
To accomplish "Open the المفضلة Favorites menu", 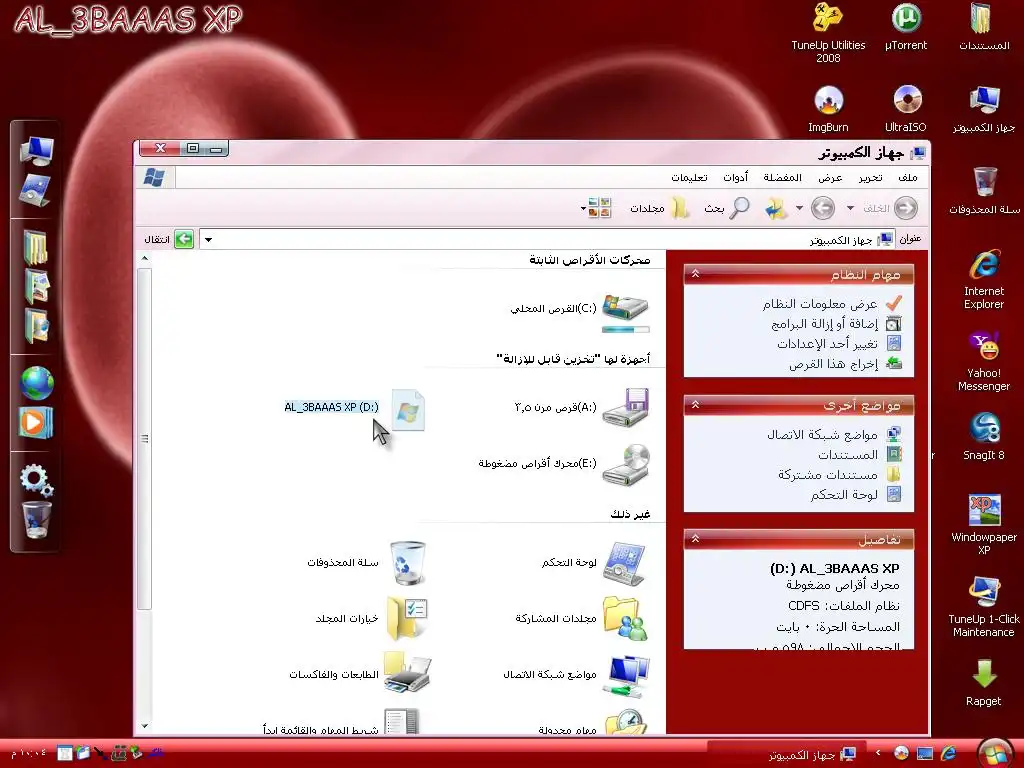I will [x=782, y=178].
